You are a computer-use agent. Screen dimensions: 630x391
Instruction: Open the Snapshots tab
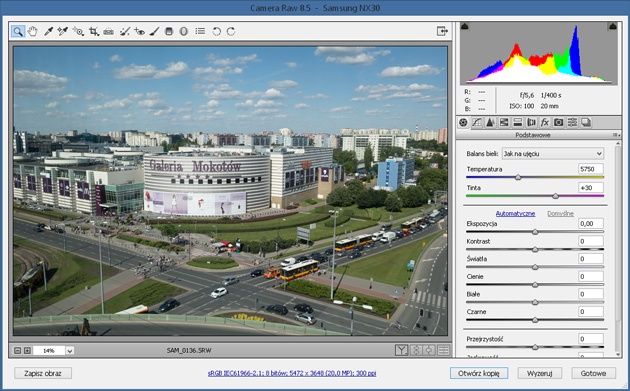coord(586,123)
